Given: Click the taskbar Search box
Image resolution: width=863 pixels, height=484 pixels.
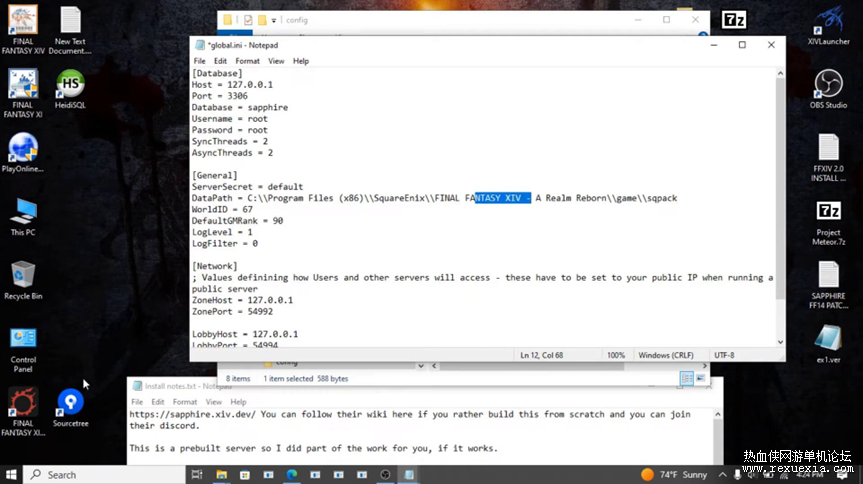Looking at the screenshot, I should click(x=105, y=475).
